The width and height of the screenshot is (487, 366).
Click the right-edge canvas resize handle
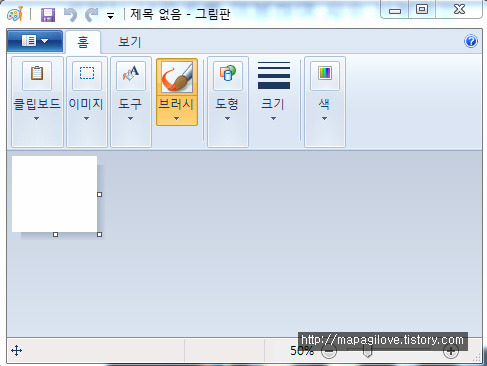(x=99, y=194)
